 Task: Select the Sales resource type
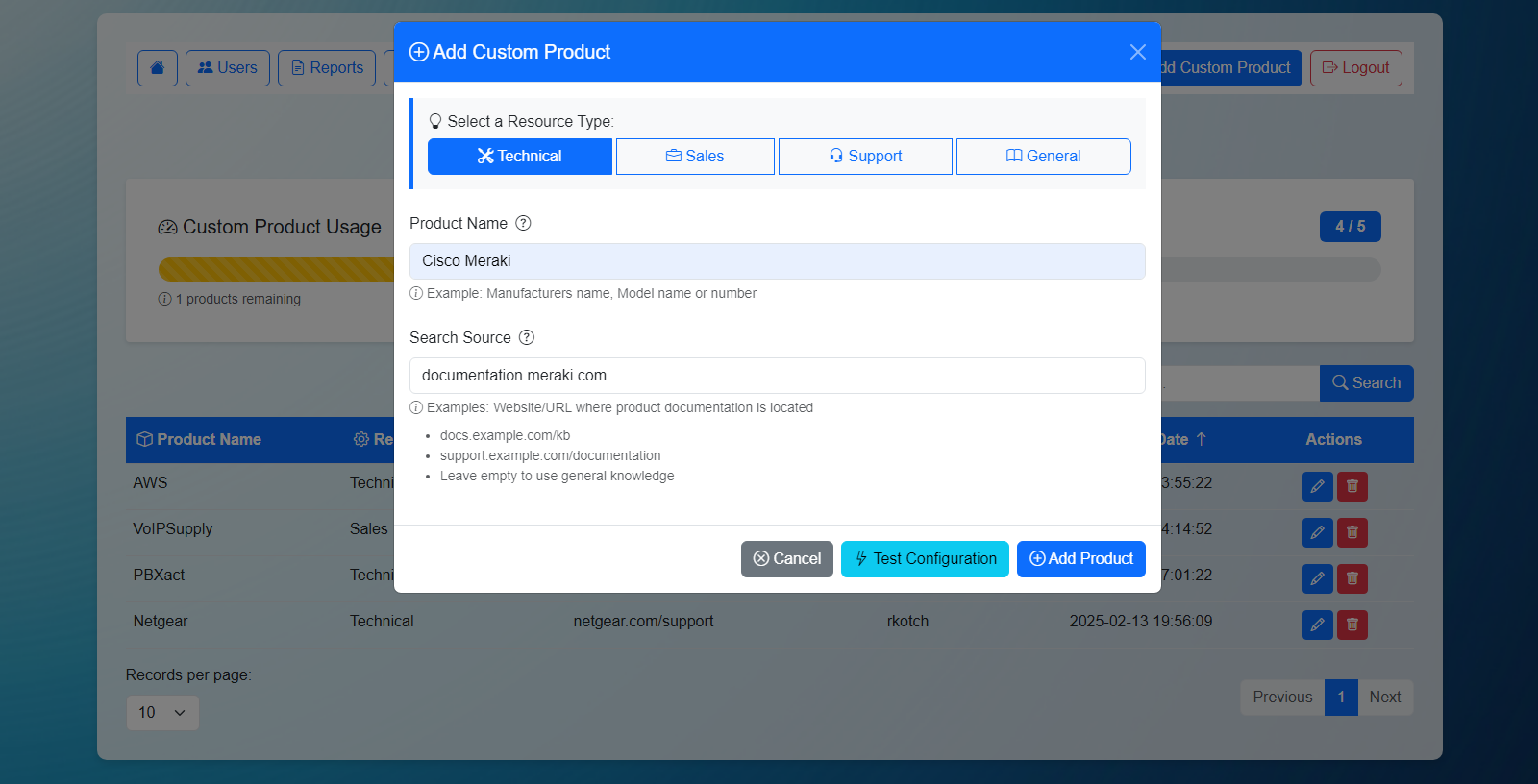695,157
